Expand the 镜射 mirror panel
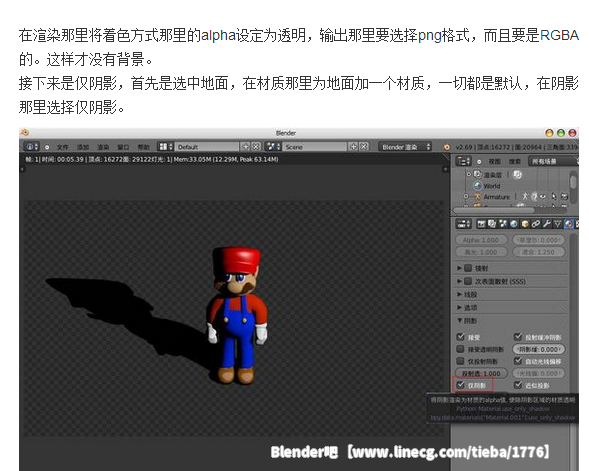The image size is (589, 471). (x=459, y=268)
